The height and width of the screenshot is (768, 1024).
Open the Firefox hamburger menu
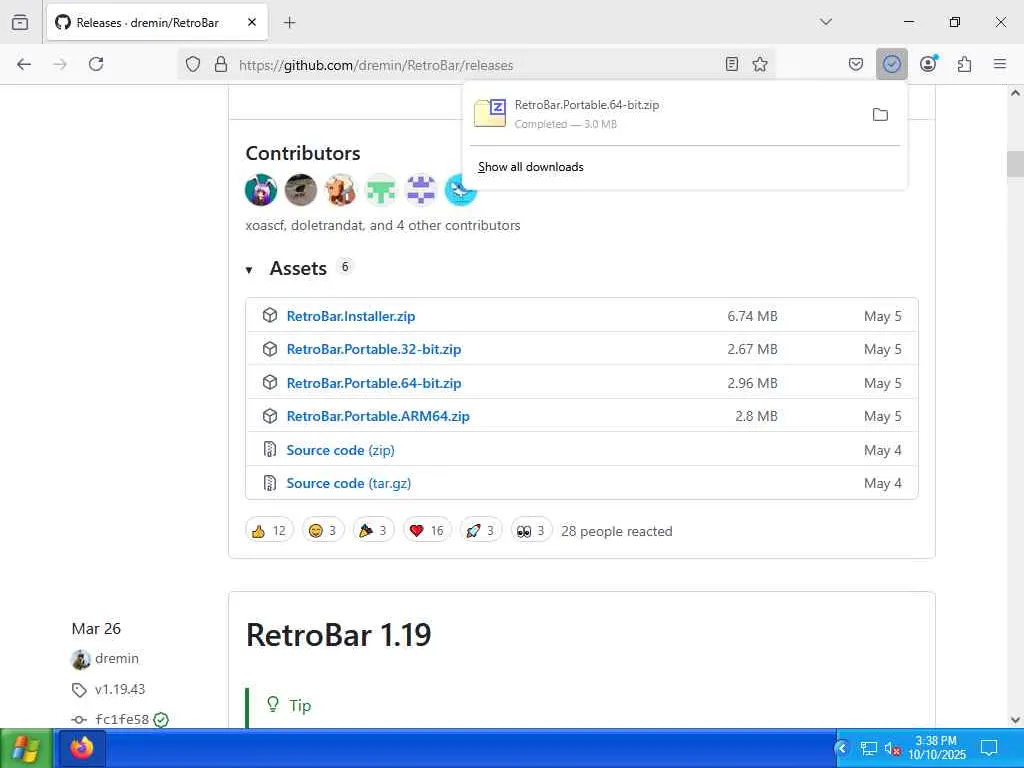tap(1000, 64)
